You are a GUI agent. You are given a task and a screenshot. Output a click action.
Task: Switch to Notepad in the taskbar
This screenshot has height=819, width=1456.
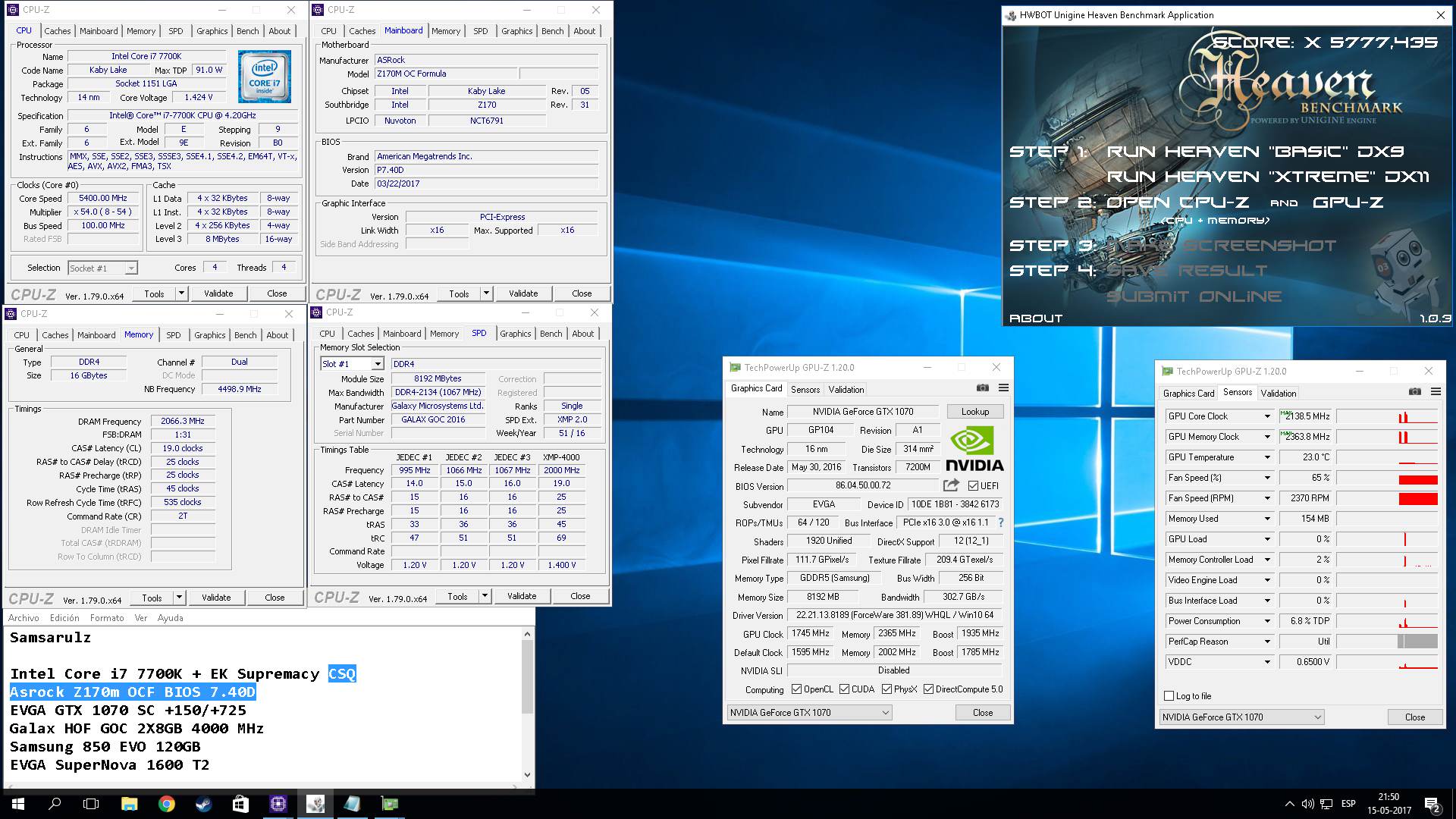(352, 804)
